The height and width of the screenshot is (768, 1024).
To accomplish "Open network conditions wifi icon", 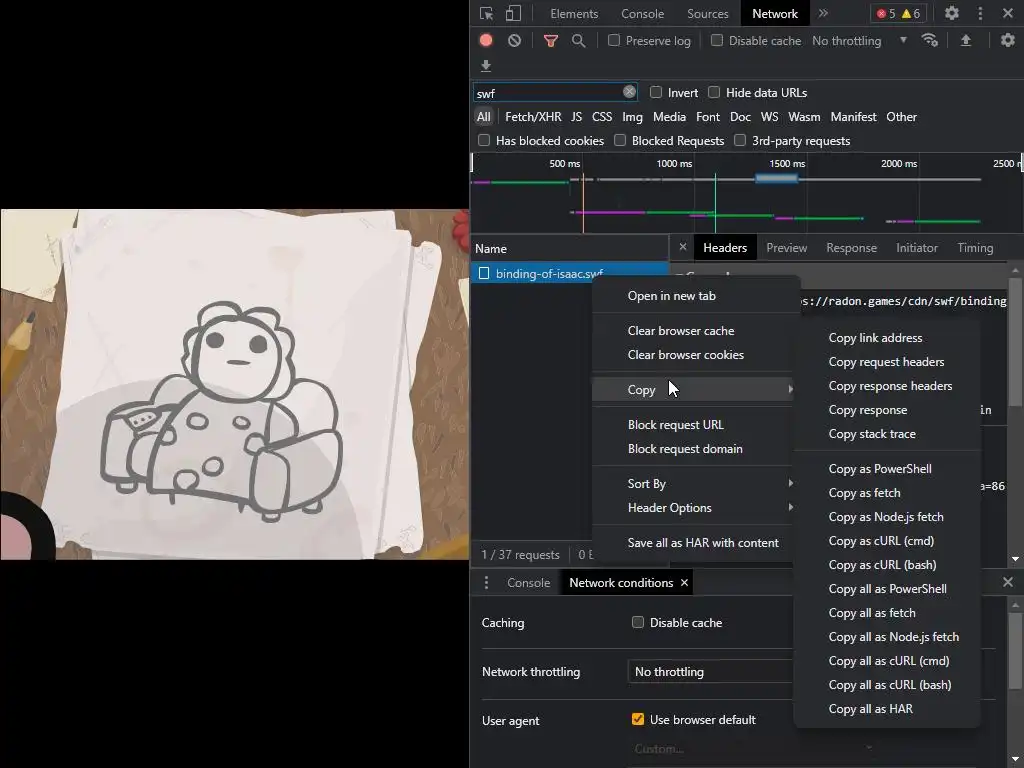I will 930,40.
